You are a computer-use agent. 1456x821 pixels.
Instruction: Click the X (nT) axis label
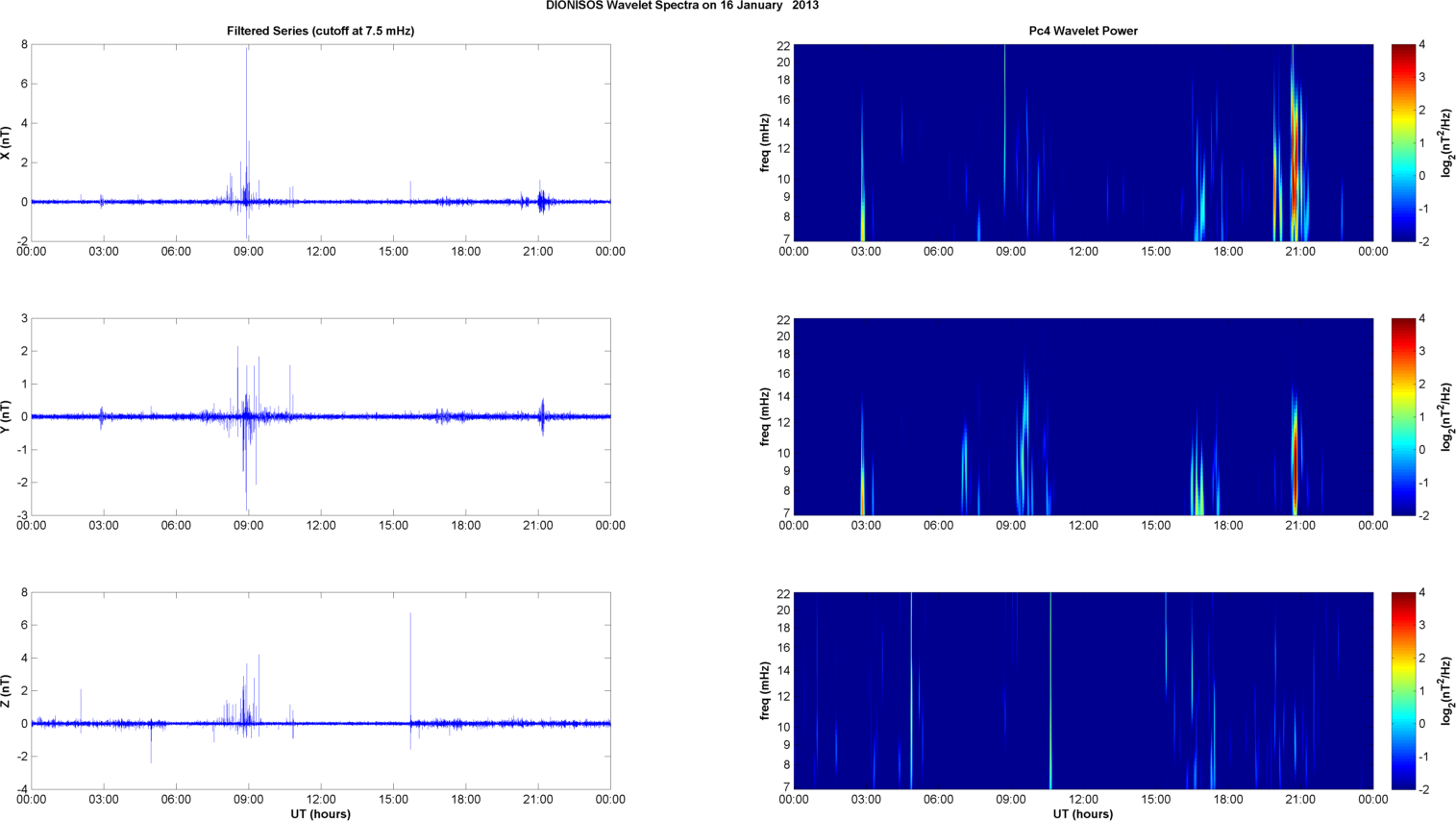tap(7, 143)
